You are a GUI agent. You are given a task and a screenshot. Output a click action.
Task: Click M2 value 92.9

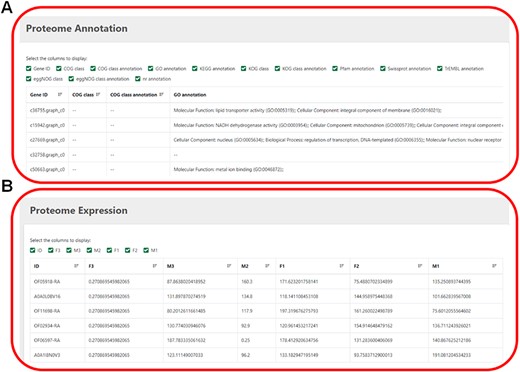pos(245,326)
